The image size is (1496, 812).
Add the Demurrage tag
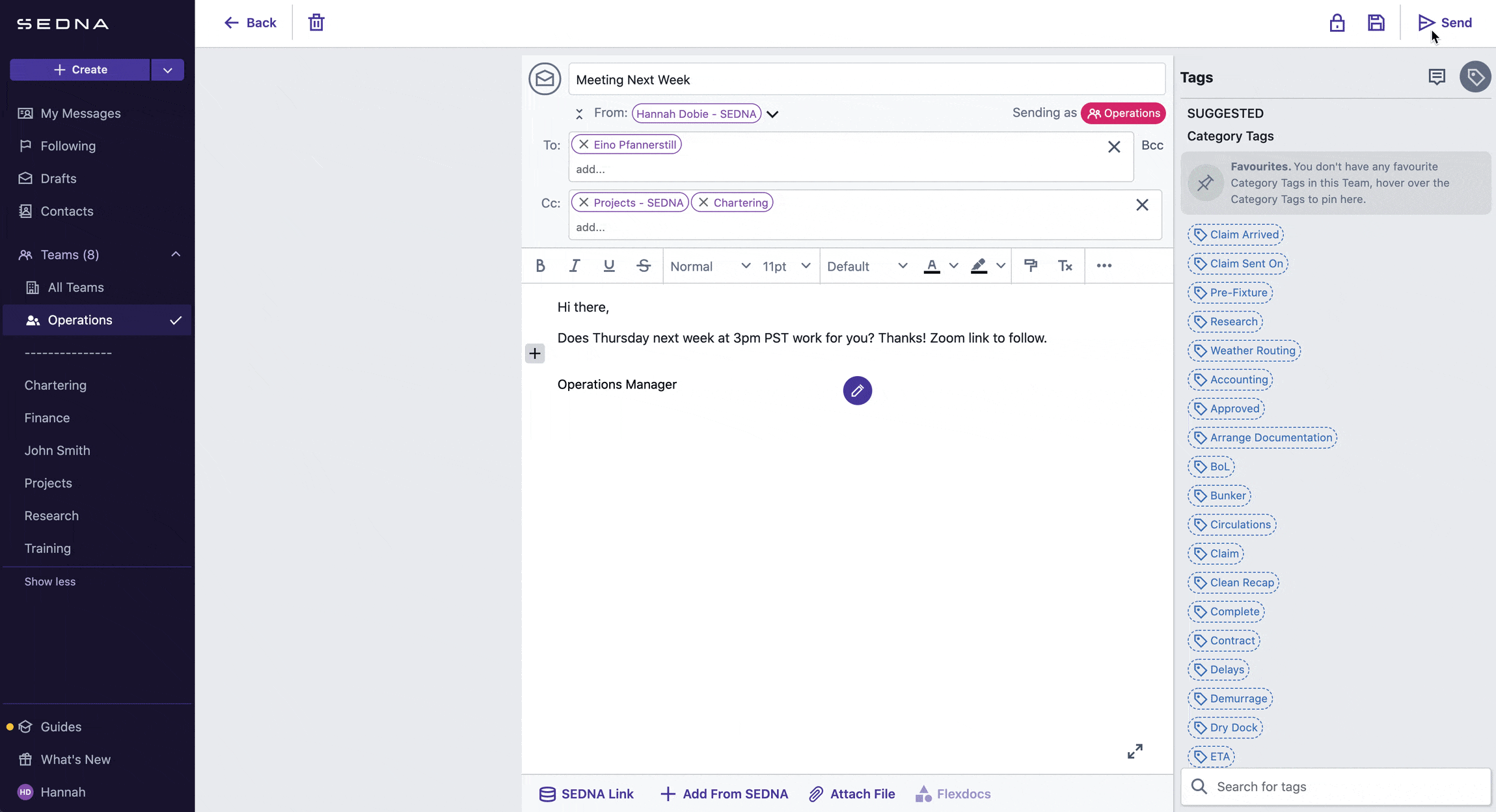tap(1230, 698)
